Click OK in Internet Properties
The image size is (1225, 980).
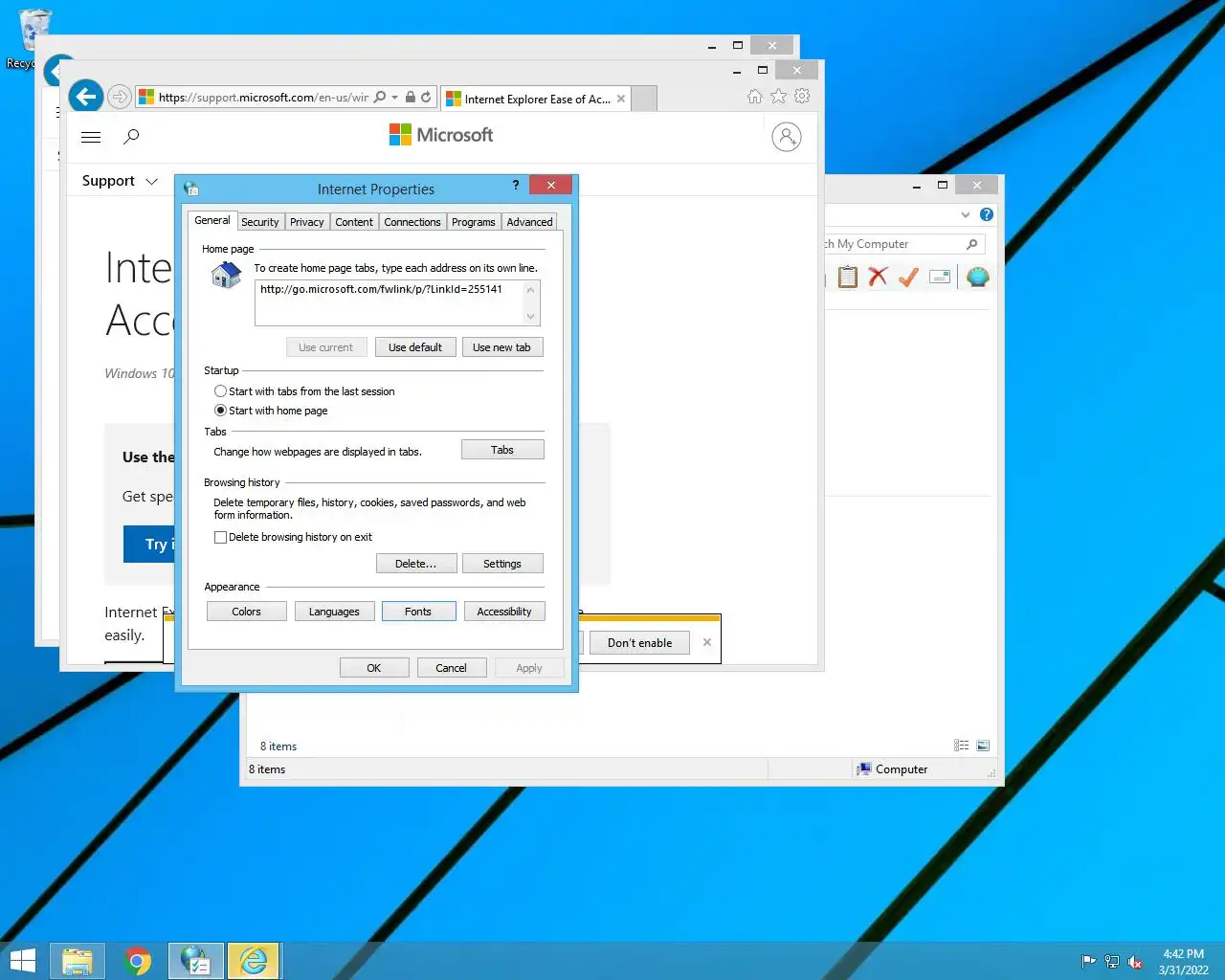pos(374,668)
